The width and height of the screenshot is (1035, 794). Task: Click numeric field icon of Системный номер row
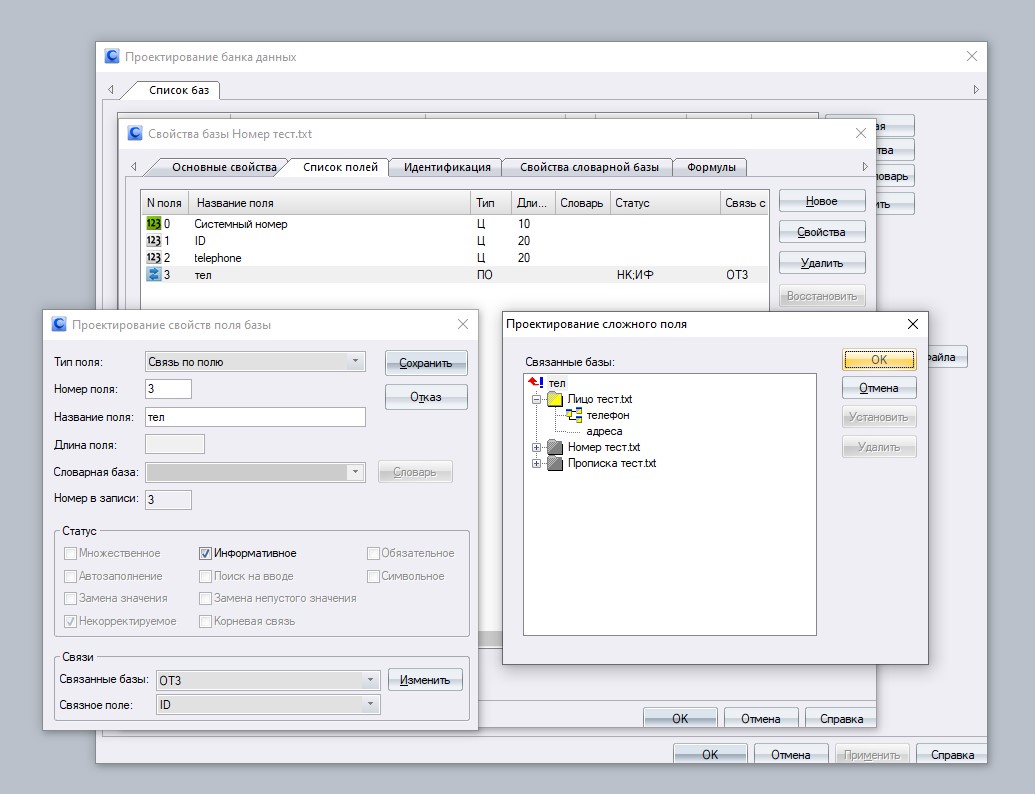pos(153,224)
